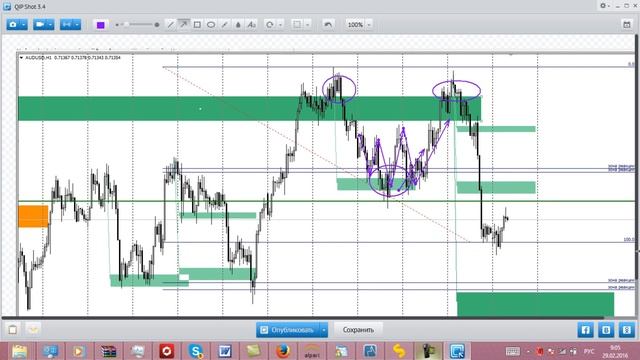Click the undo arrow button

point(328,25)
